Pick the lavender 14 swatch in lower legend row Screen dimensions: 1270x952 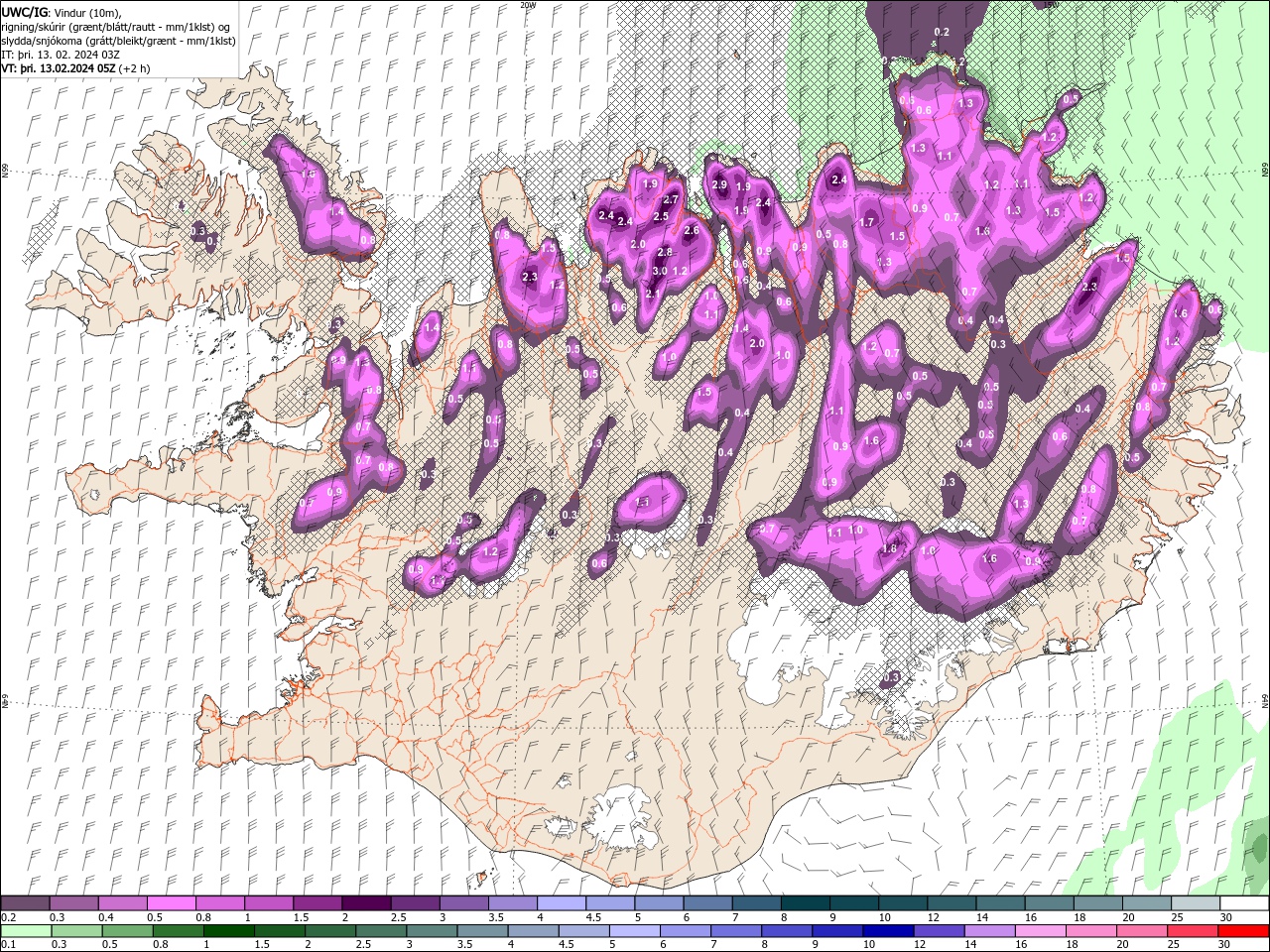989,931
